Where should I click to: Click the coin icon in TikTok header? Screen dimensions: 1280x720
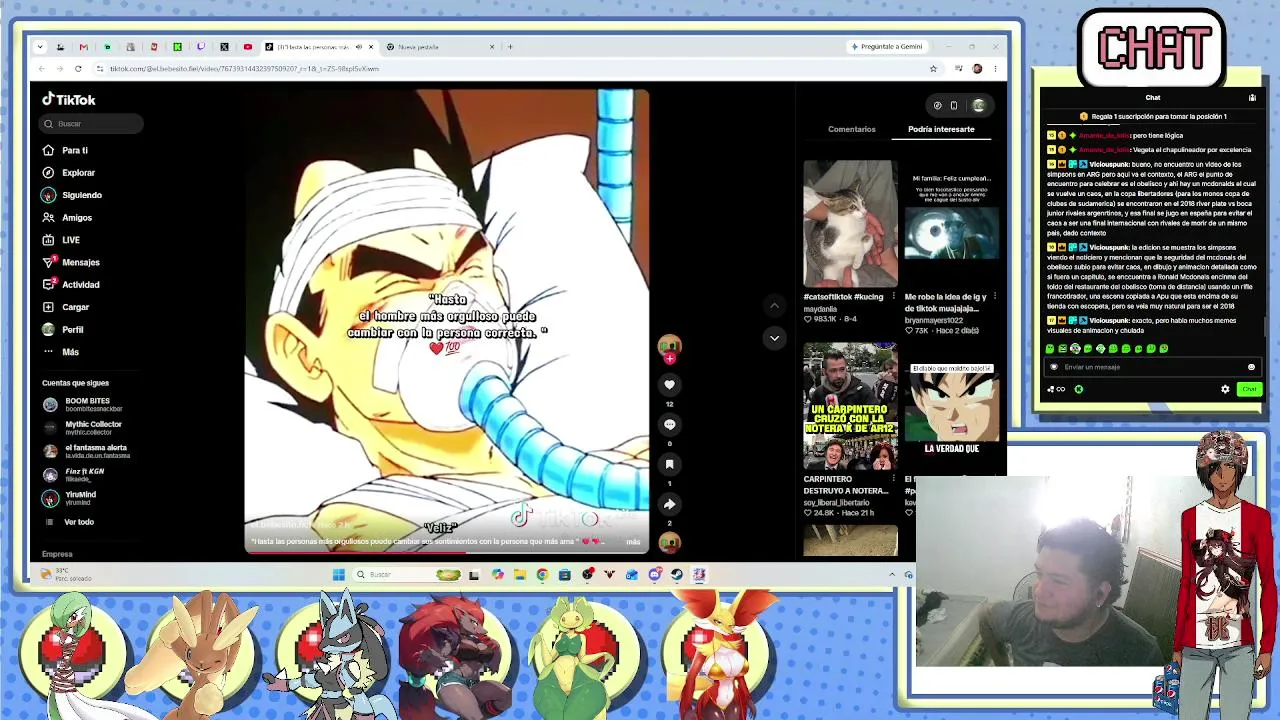[937, 106]
